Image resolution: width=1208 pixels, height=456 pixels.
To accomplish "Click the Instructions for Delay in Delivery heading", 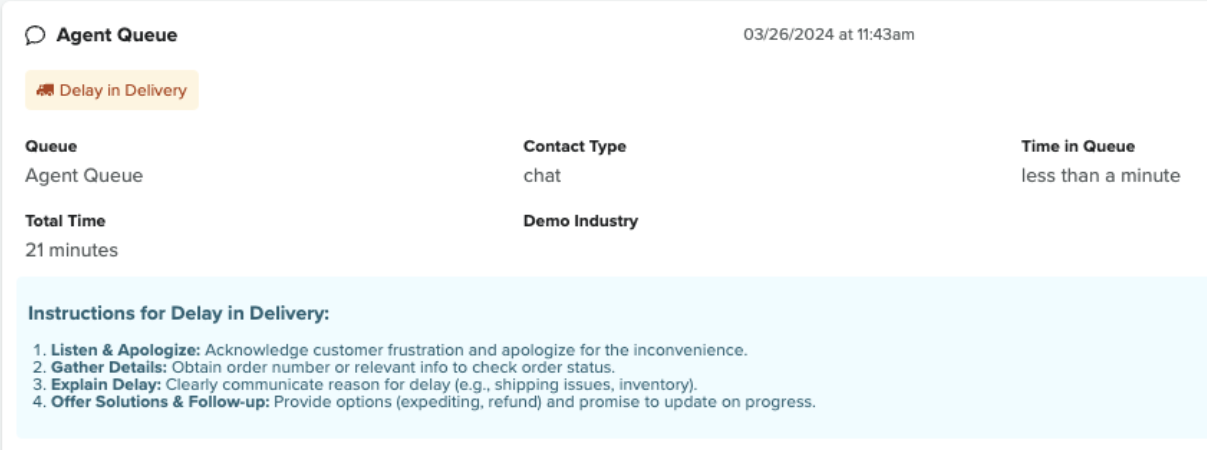I will pos(178,314).
